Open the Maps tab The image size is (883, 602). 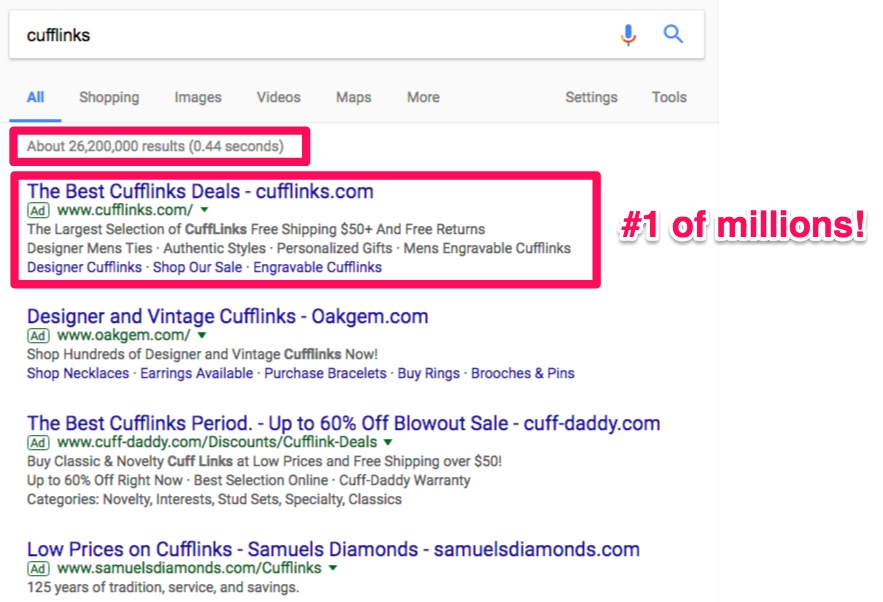[354, 97]
